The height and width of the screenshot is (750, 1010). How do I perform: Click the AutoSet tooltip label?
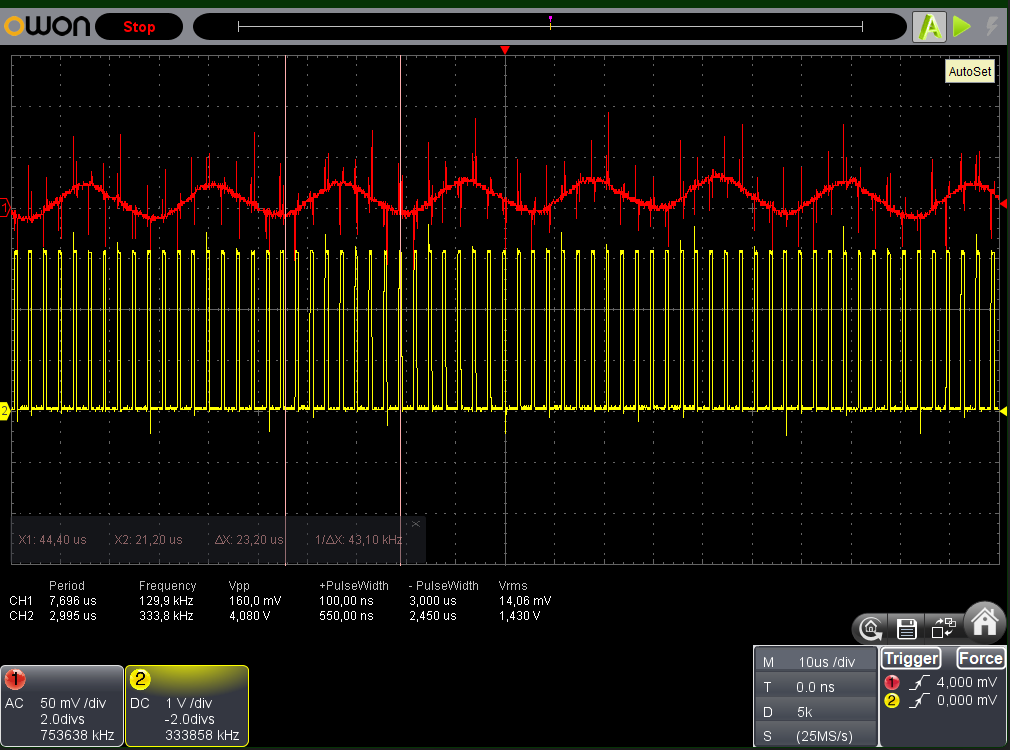(x=969, y=72)
